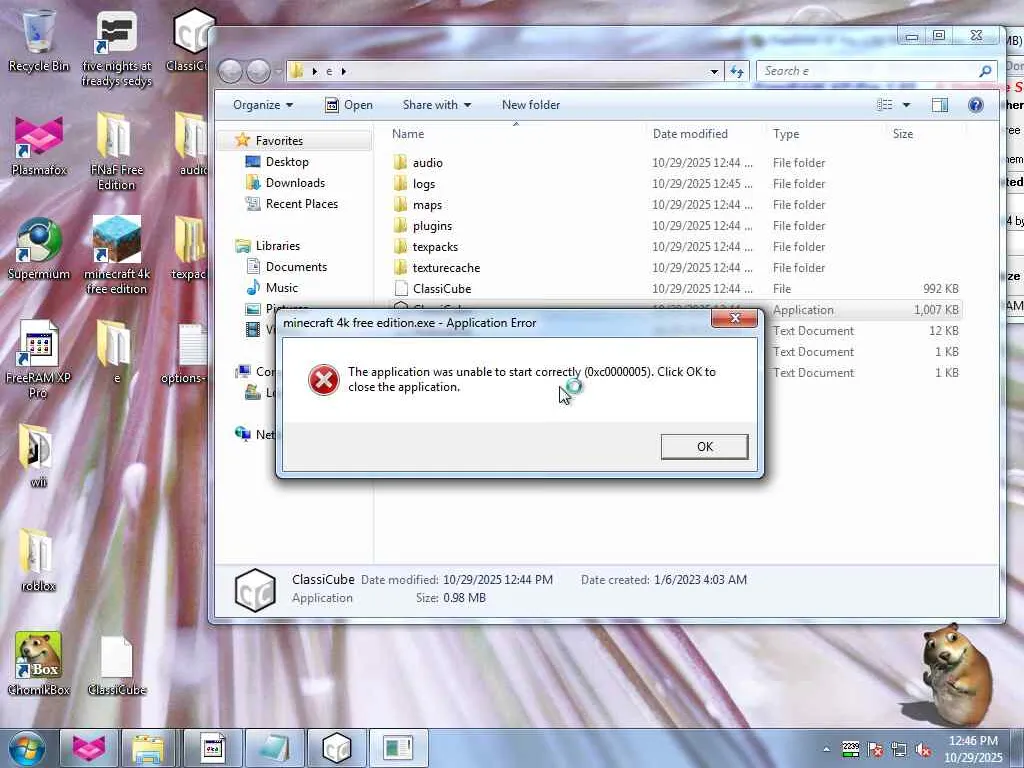The height and width of the screenshot is (768, 1024).
Task: Close the Application Error dialog with X
Action: (x=735, y=318)
